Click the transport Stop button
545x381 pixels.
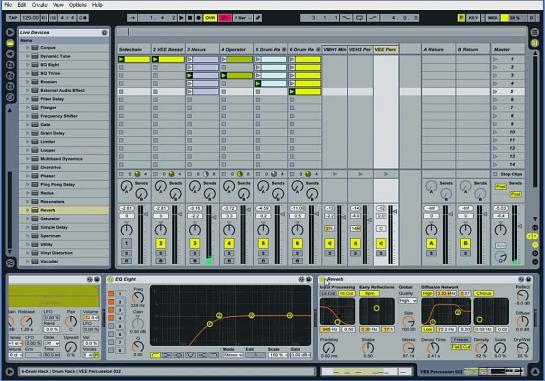pos(190,18)
